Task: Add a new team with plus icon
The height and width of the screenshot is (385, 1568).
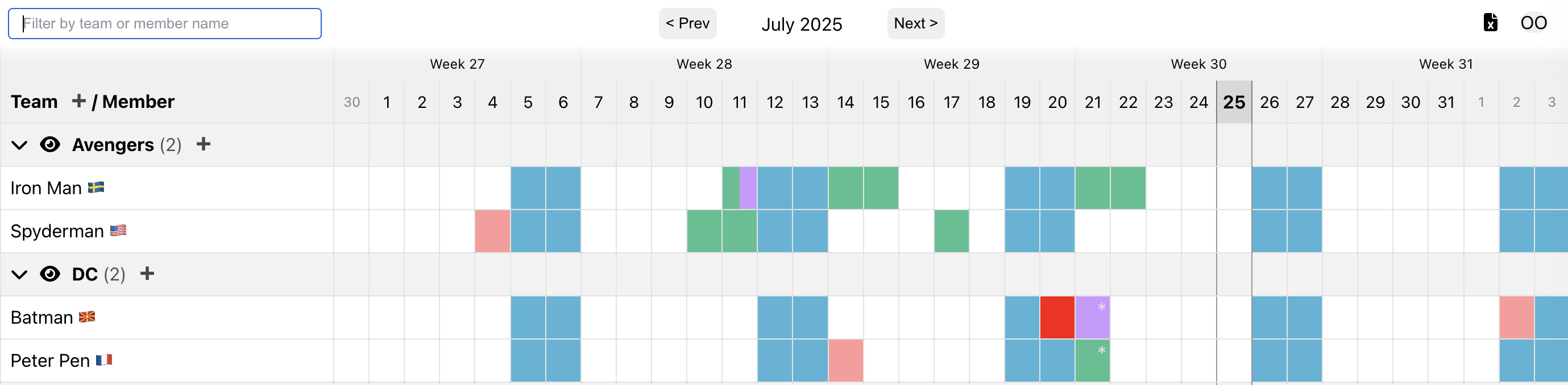Action: coord(78,101)
